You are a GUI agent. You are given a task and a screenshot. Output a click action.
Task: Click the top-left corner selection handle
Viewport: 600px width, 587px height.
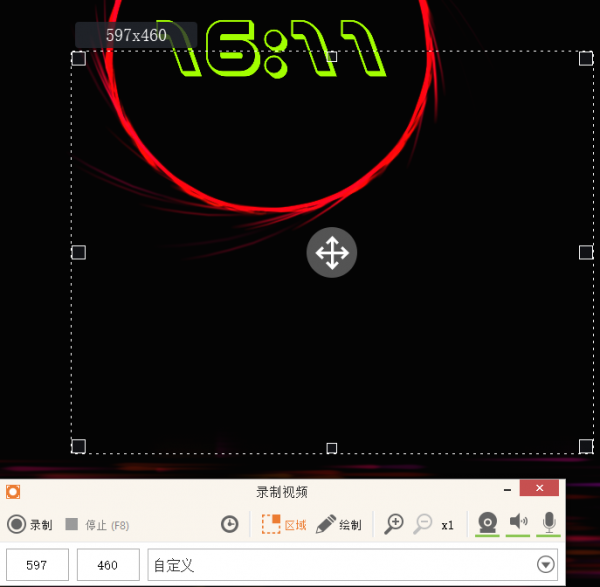point(78,59)
